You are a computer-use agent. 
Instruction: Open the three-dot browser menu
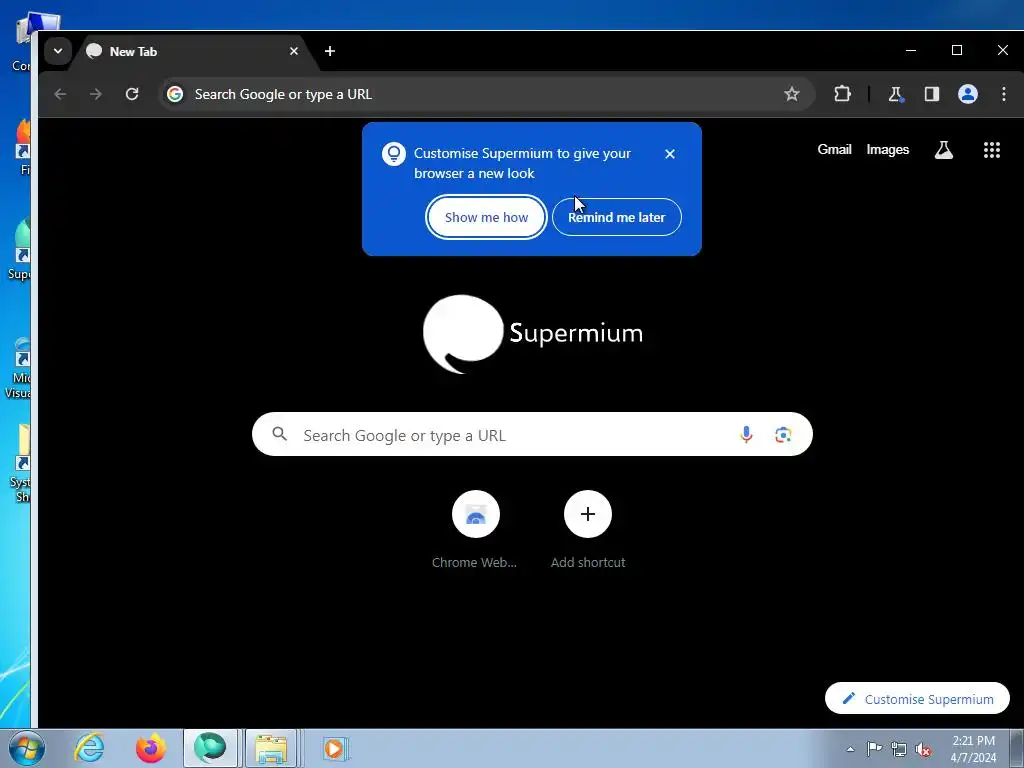(1004, 94)
